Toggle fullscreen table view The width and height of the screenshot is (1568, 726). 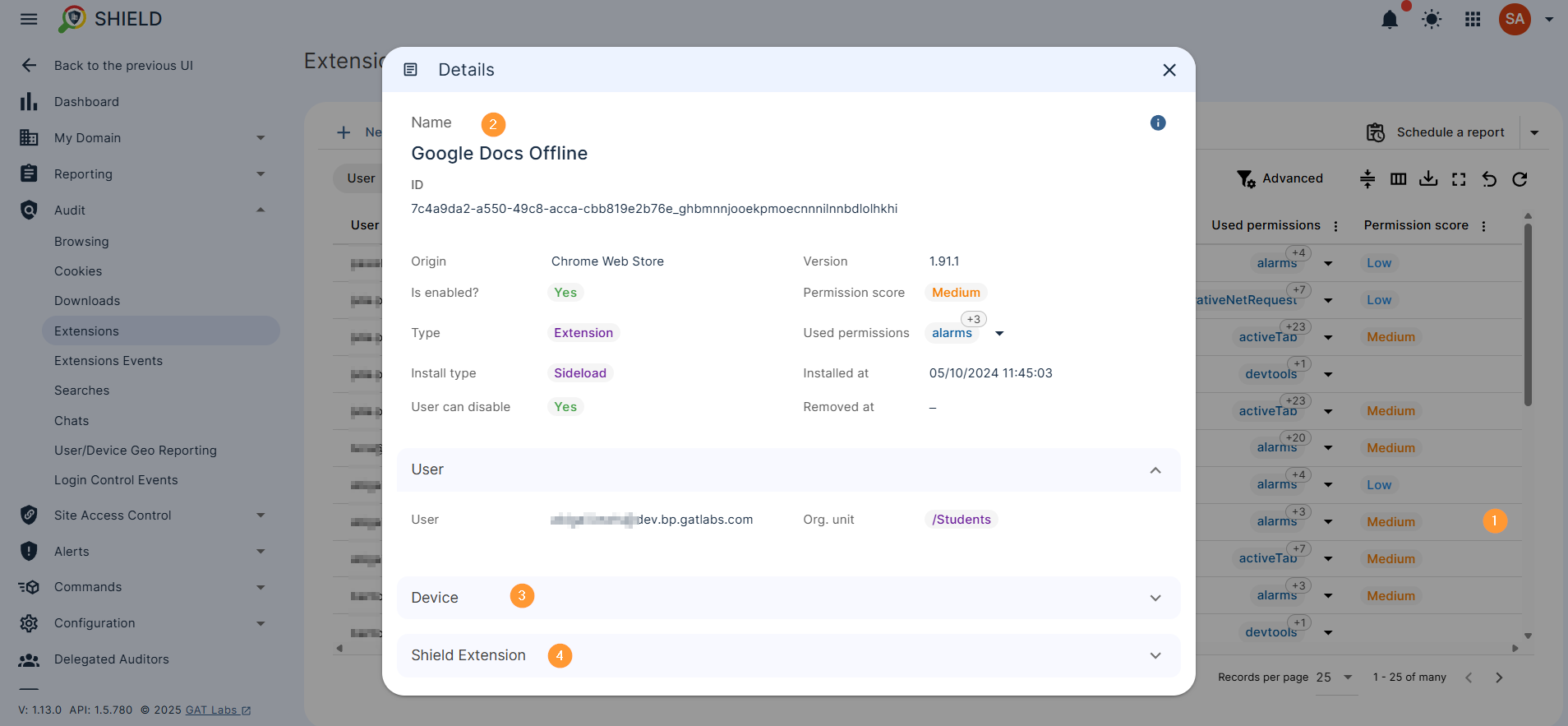1459,179
